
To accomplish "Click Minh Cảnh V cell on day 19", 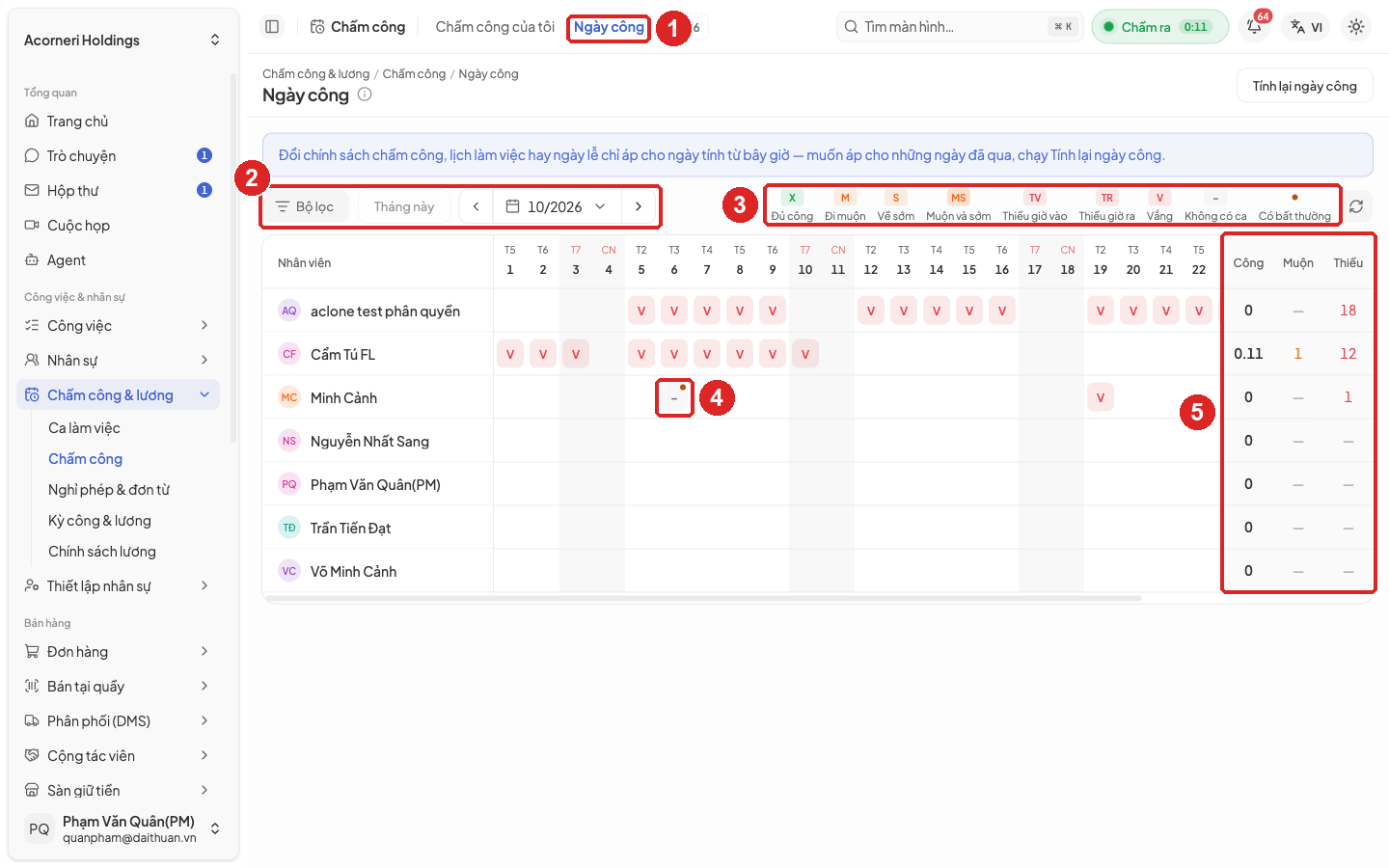I will [1101, 397].
